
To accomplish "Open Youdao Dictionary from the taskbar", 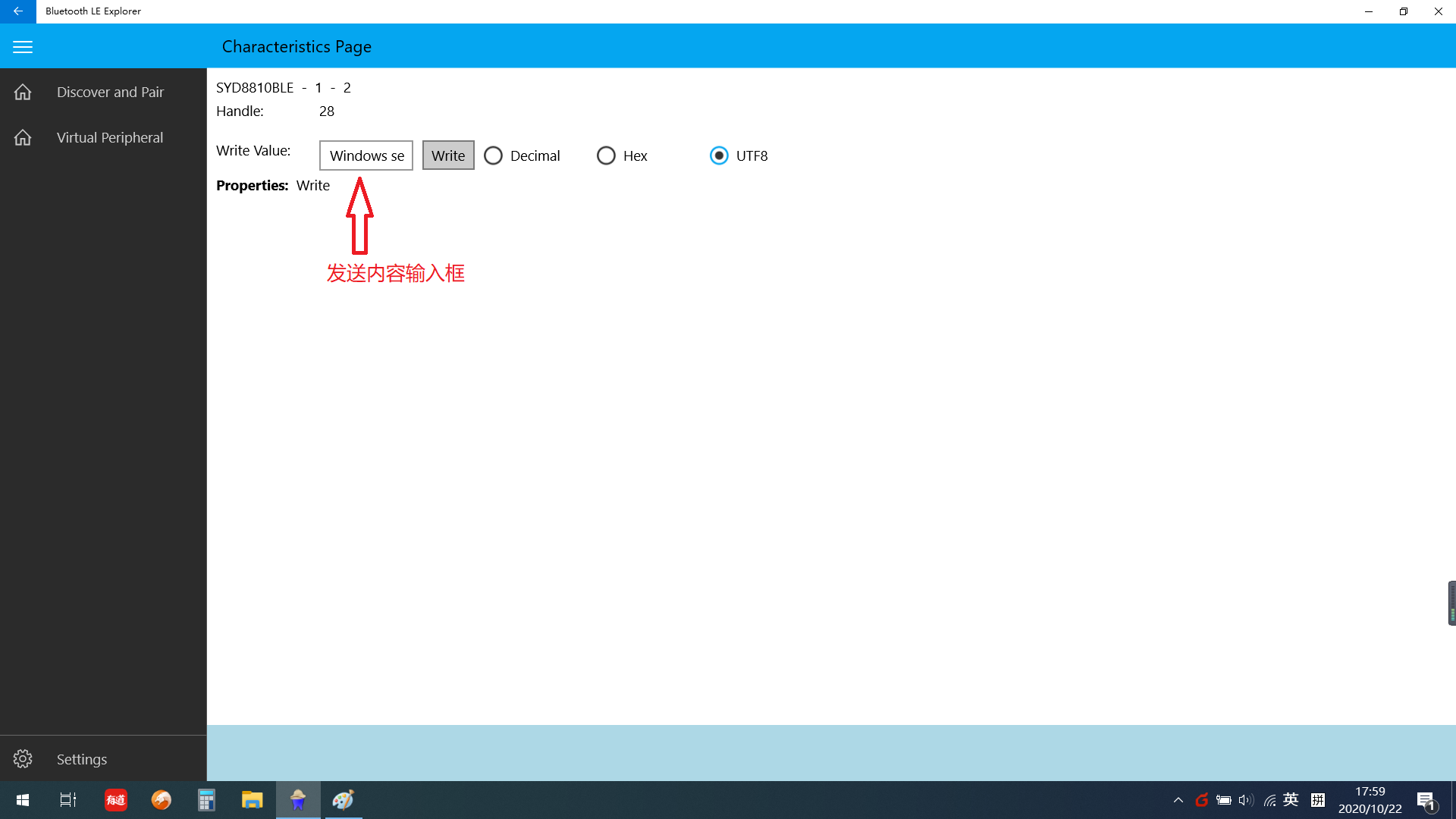I will (x=115, y=800).
